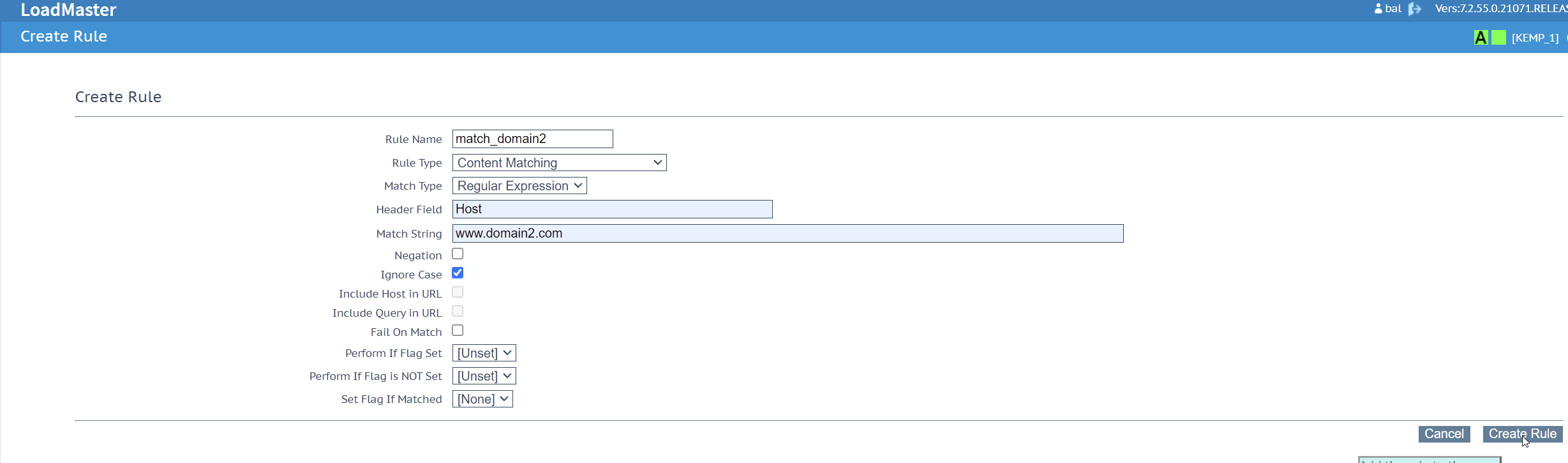Click the LoadMaster title in top bar
The width and height of the screenshot is (1568, 463).
pyautogui.click(x=68, y=10)
